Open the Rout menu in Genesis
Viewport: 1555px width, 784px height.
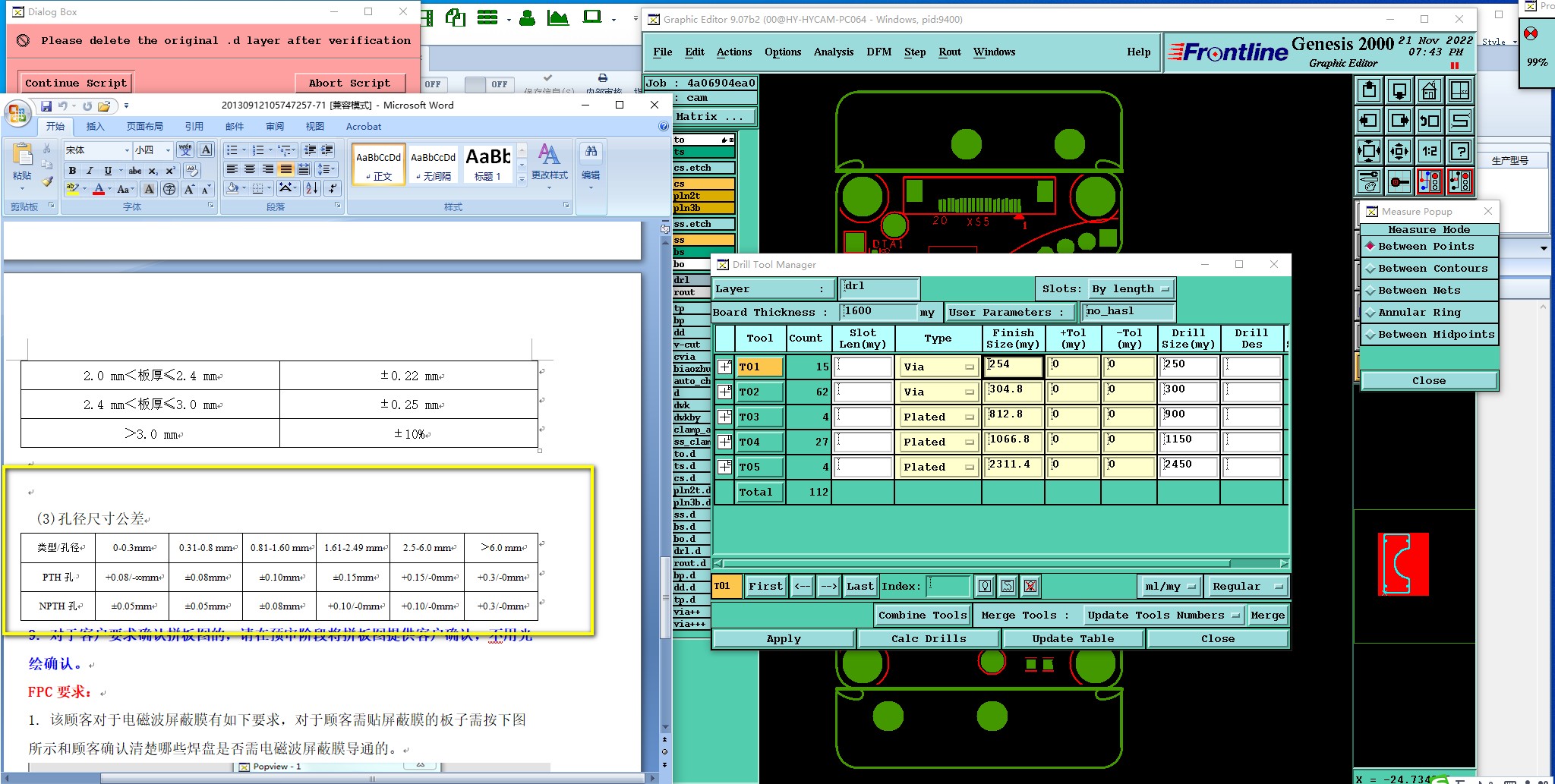click(x=949, y=52)
